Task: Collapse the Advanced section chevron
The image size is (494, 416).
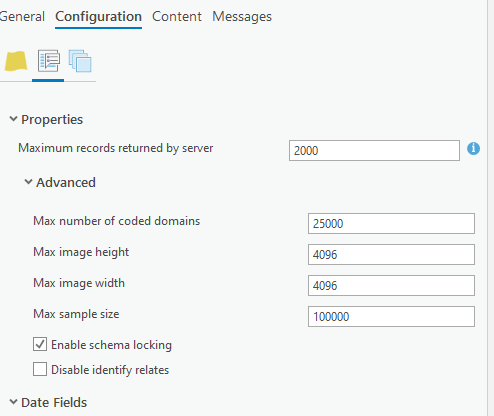Action: coord(28,182)
